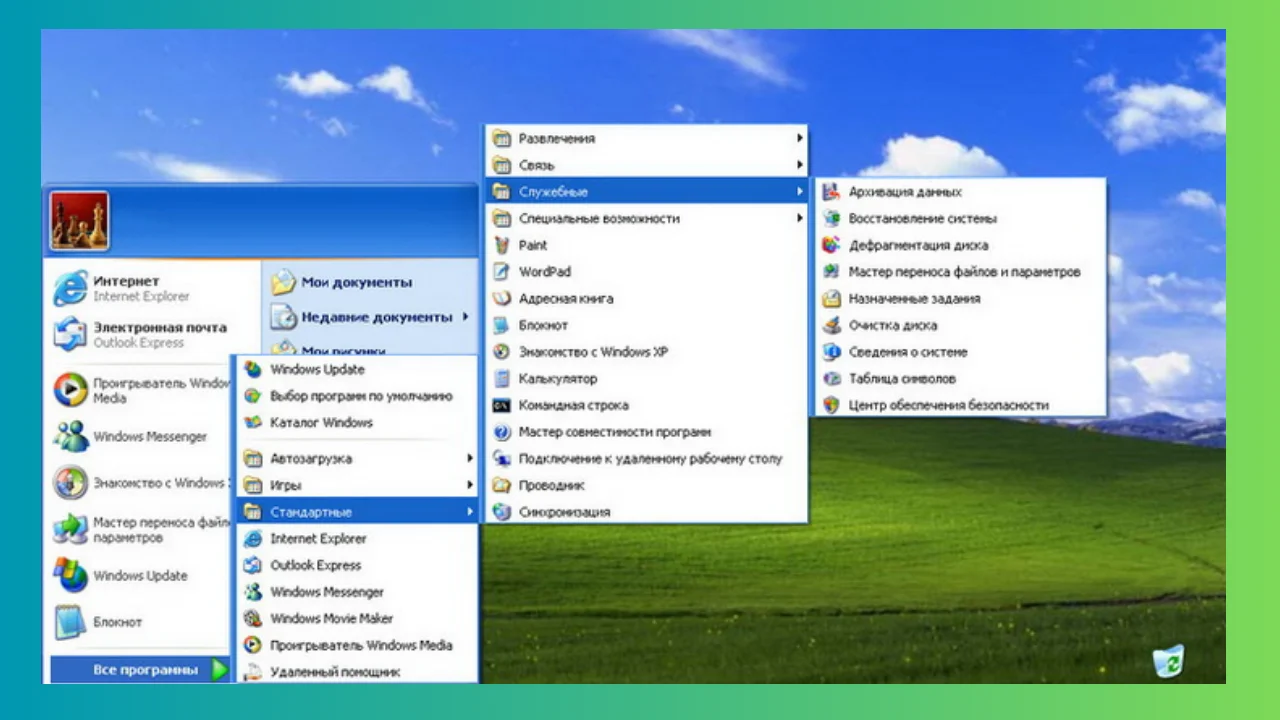
Task: Expand the Связь submenu
Action: [x=646, y=165]
